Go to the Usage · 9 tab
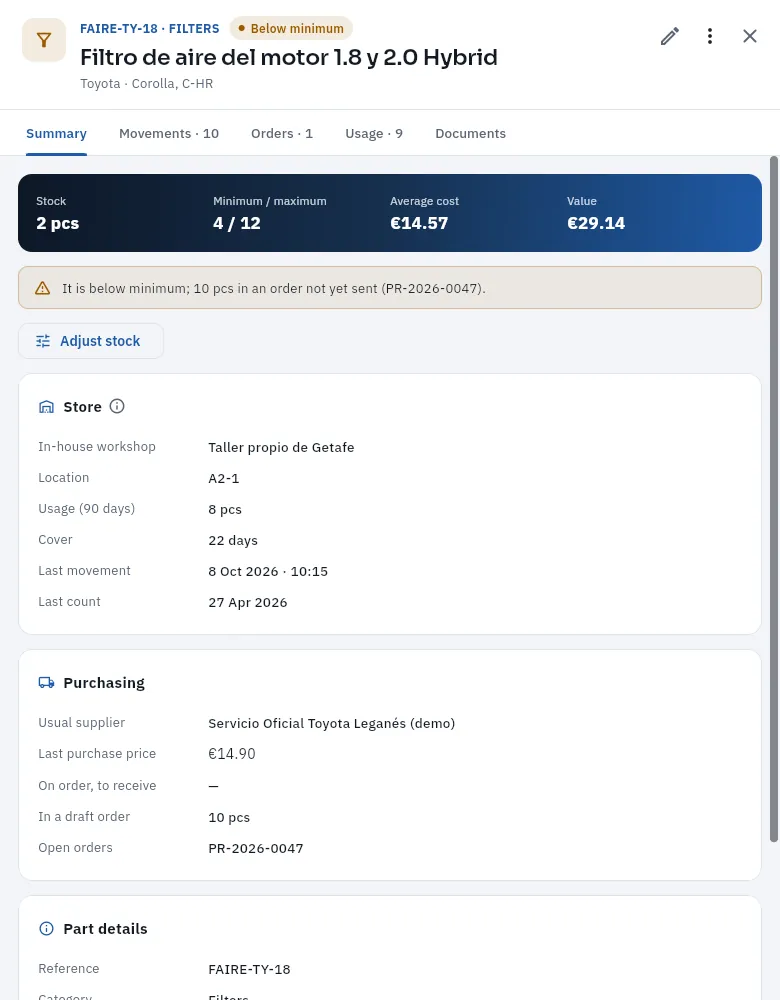 [374, 133]
